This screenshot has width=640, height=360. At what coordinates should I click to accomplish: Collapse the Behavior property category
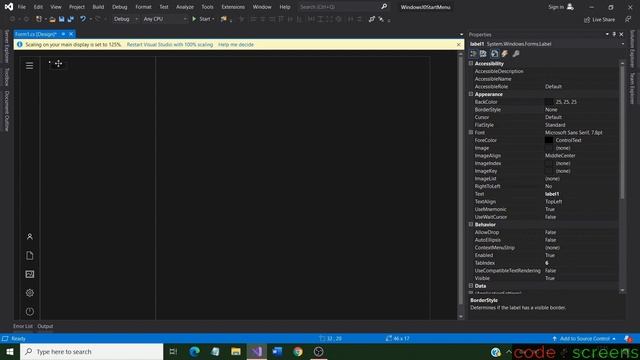click(471, 224)
